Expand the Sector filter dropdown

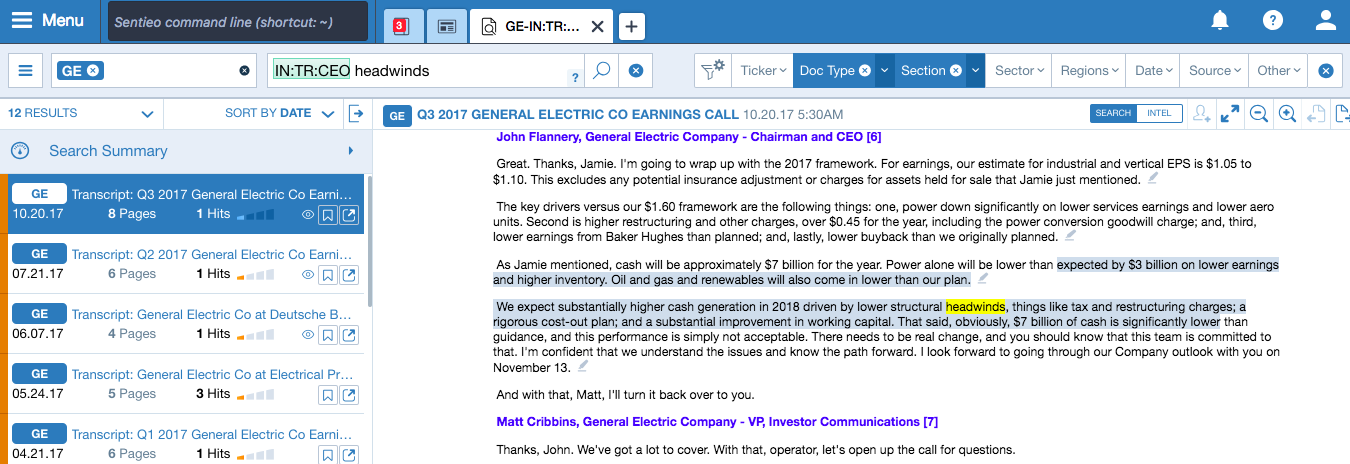coord(1020,71)
